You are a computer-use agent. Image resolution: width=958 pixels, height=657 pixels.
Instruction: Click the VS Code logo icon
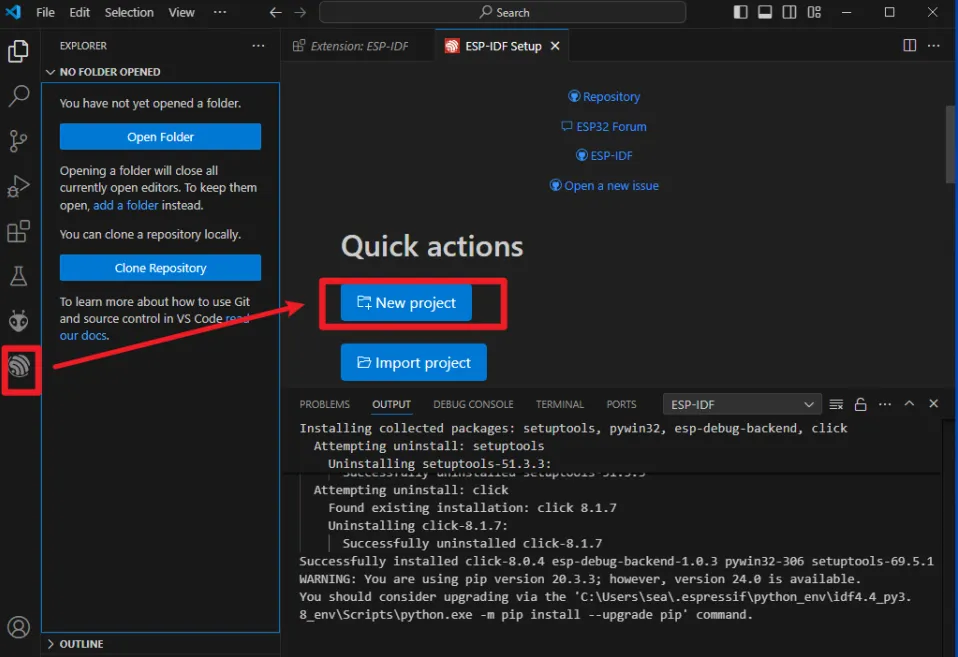pos(13,12)
